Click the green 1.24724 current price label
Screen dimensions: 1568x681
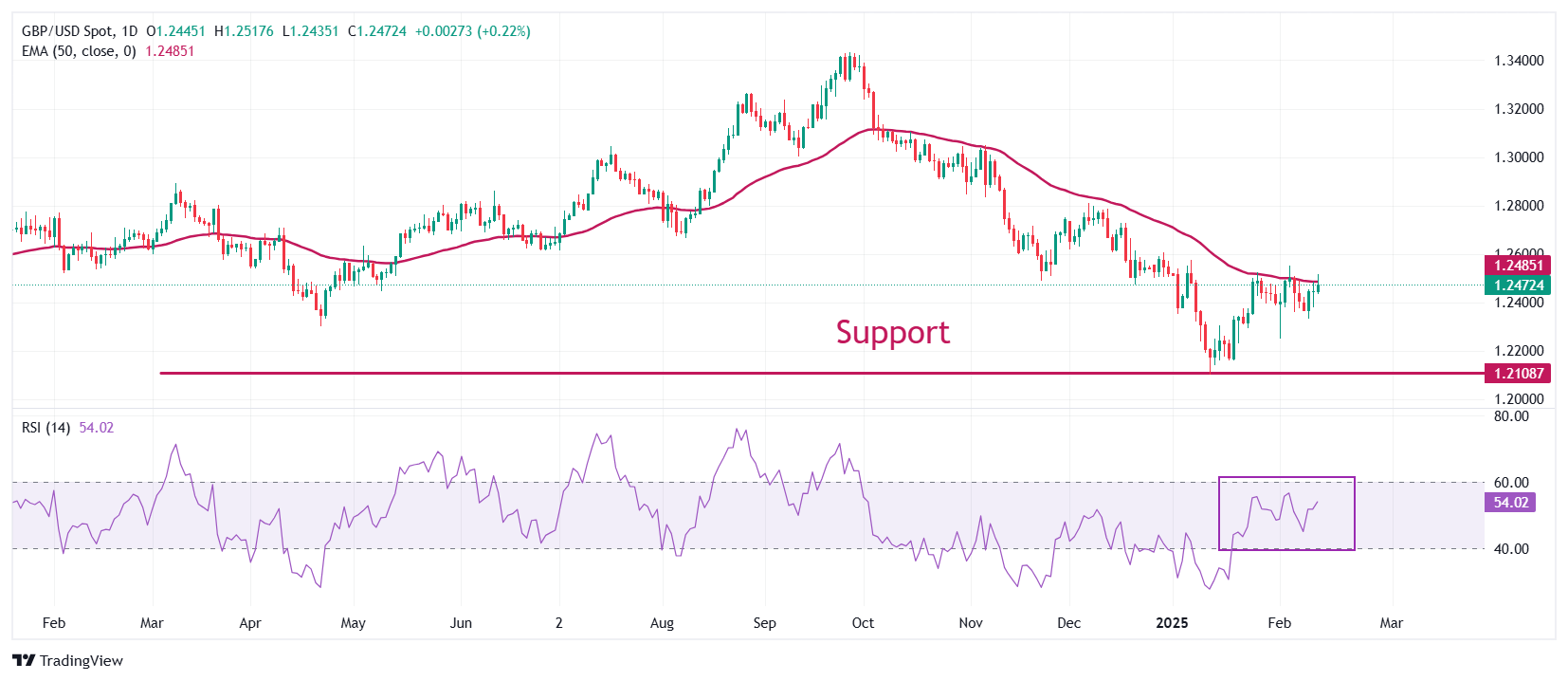click(x=1519, y=285)
